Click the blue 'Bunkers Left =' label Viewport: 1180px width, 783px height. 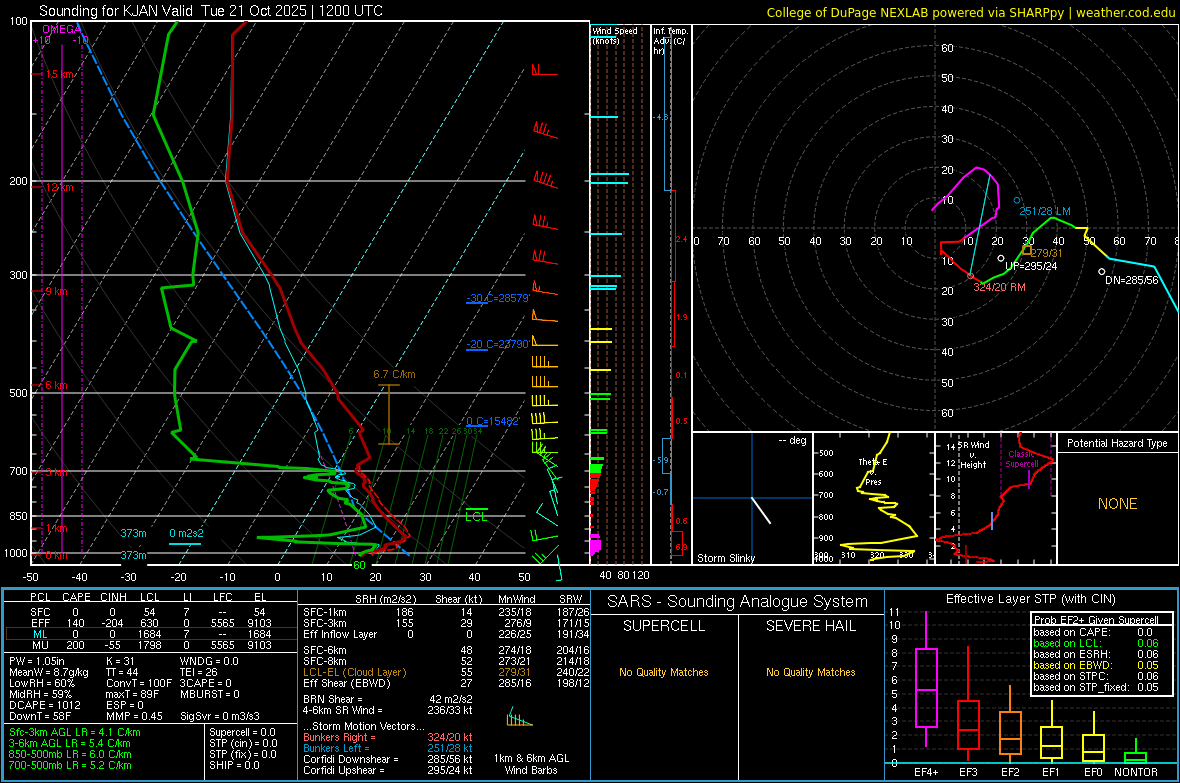[336, 748]
